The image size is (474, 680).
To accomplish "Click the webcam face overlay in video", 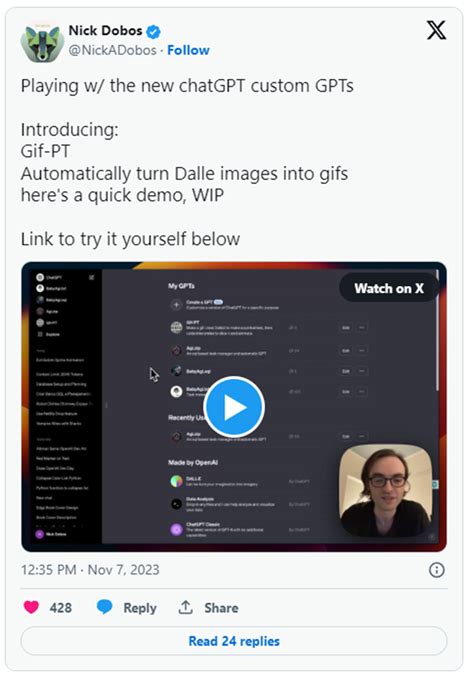I will click(x=386, y=489).
